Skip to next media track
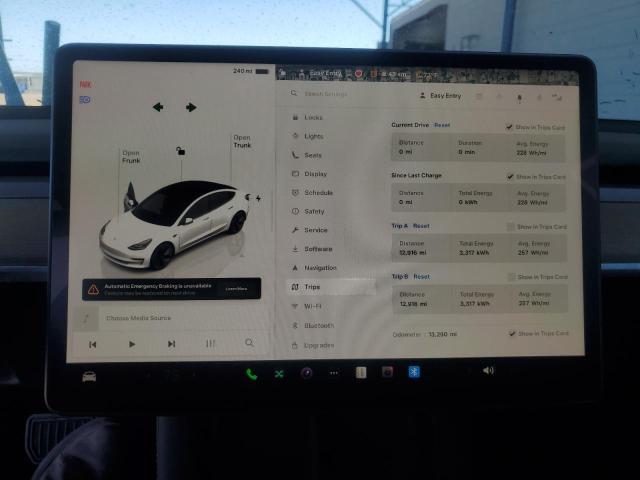Viewport: 640px width, 480px height. [x=171, y=344]
